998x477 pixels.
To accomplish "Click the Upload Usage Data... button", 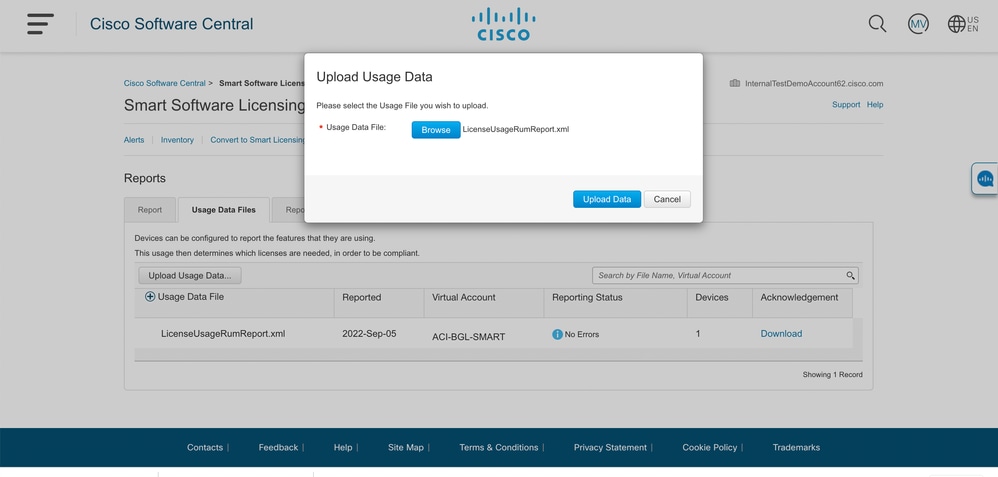I will pos(190,276).
